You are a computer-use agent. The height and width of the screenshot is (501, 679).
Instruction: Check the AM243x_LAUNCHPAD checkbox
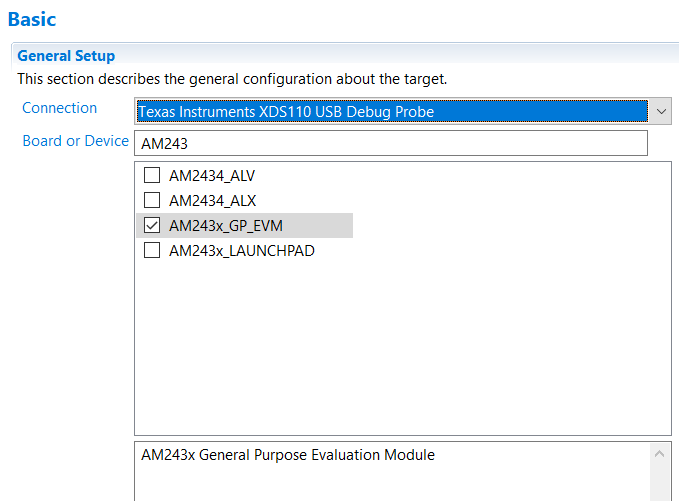[152, 251]
